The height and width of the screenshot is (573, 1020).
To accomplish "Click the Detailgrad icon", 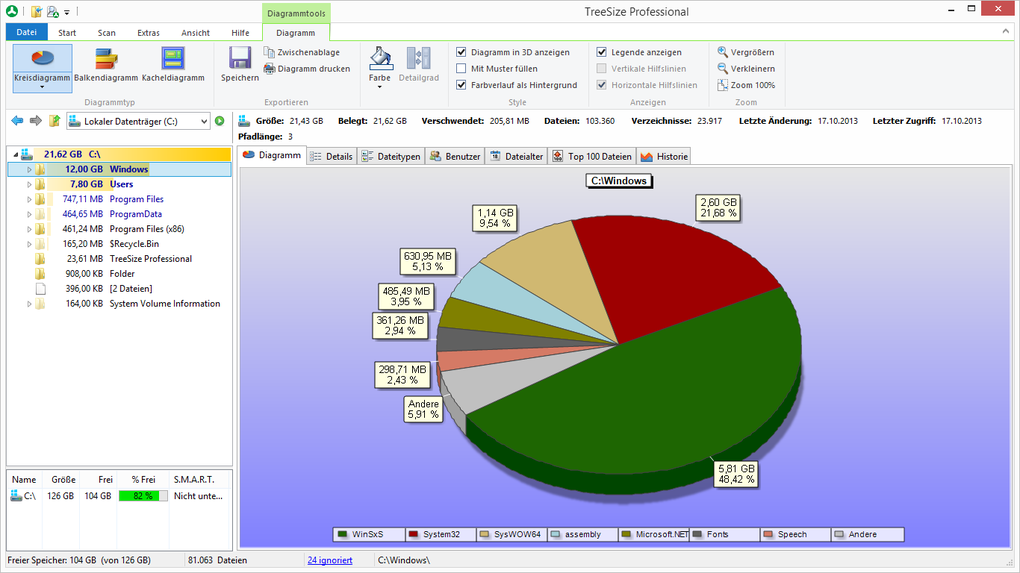I will point(418,58).
